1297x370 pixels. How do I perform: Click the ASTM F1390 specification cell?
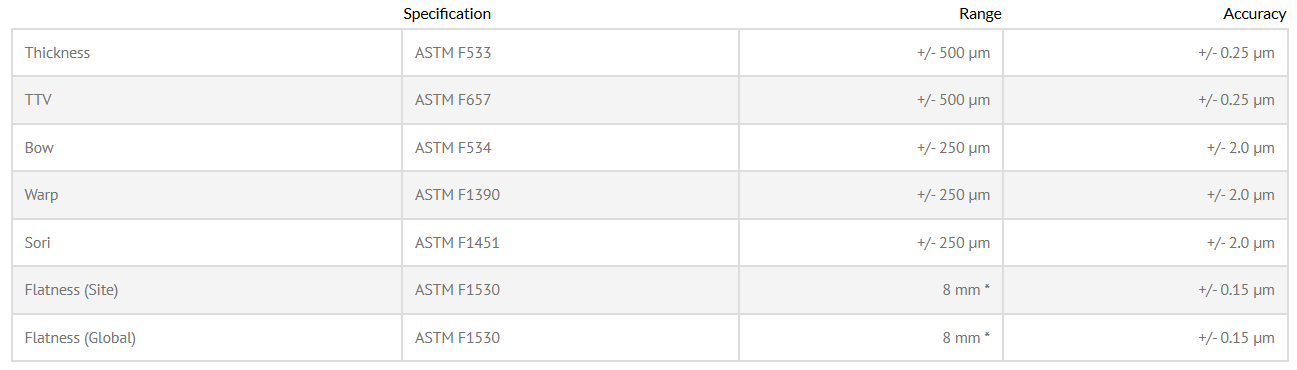(570, 195)
